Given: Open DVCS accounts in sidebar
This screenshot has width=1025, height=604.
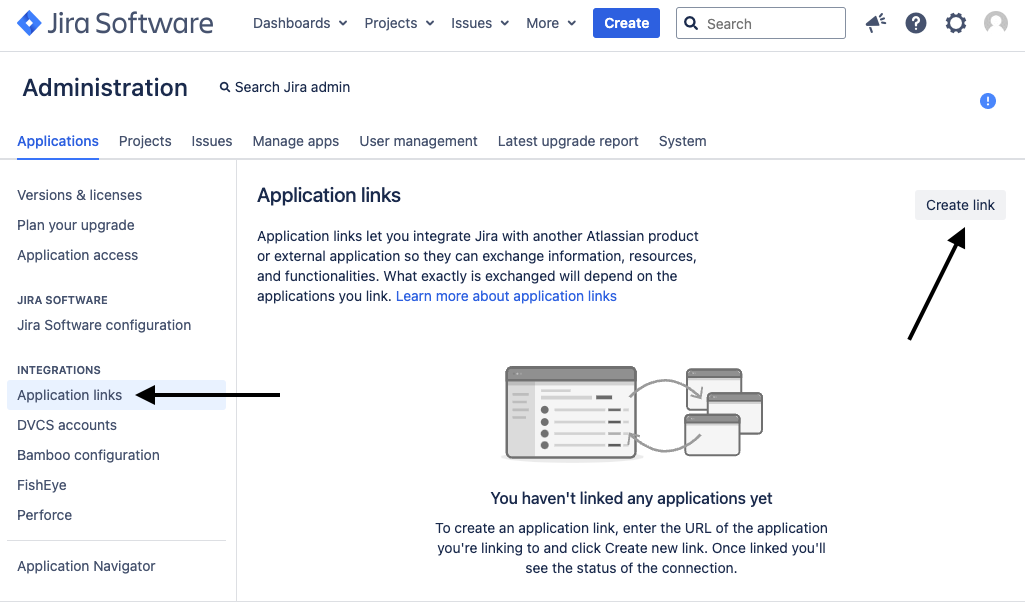Looking at the screenshot, I should 67,426.
